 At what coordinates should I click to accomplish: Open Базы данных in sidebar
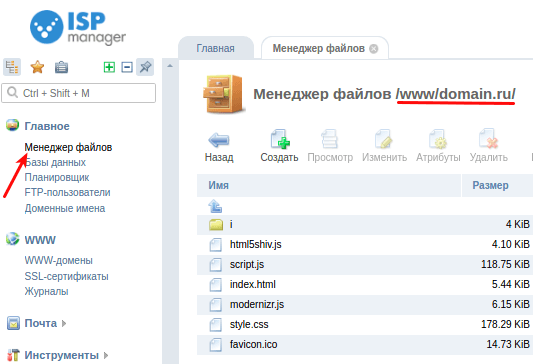point(55,162)
